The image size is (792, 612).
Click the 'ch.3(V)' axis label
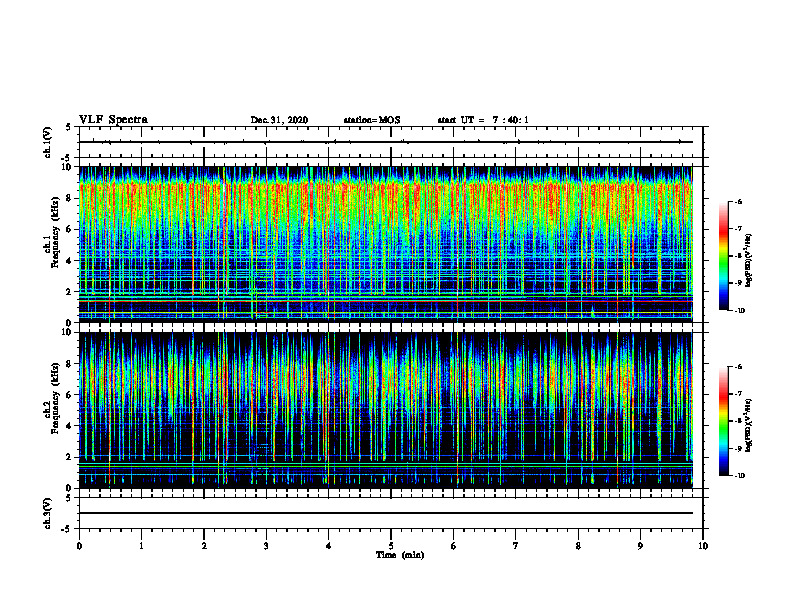tap(48, 513)
